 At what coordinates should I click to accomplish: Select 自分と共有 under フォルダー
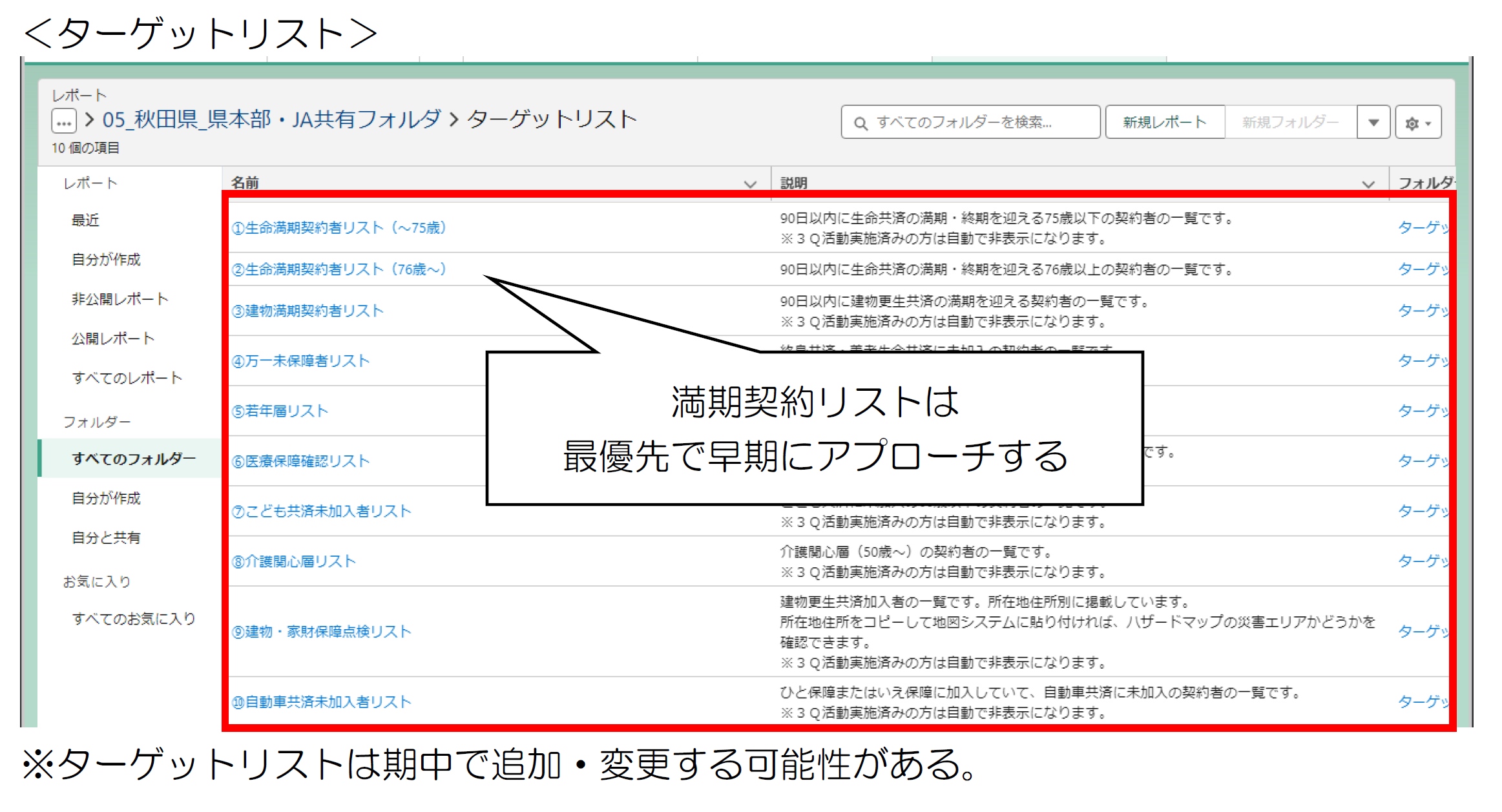106,538
